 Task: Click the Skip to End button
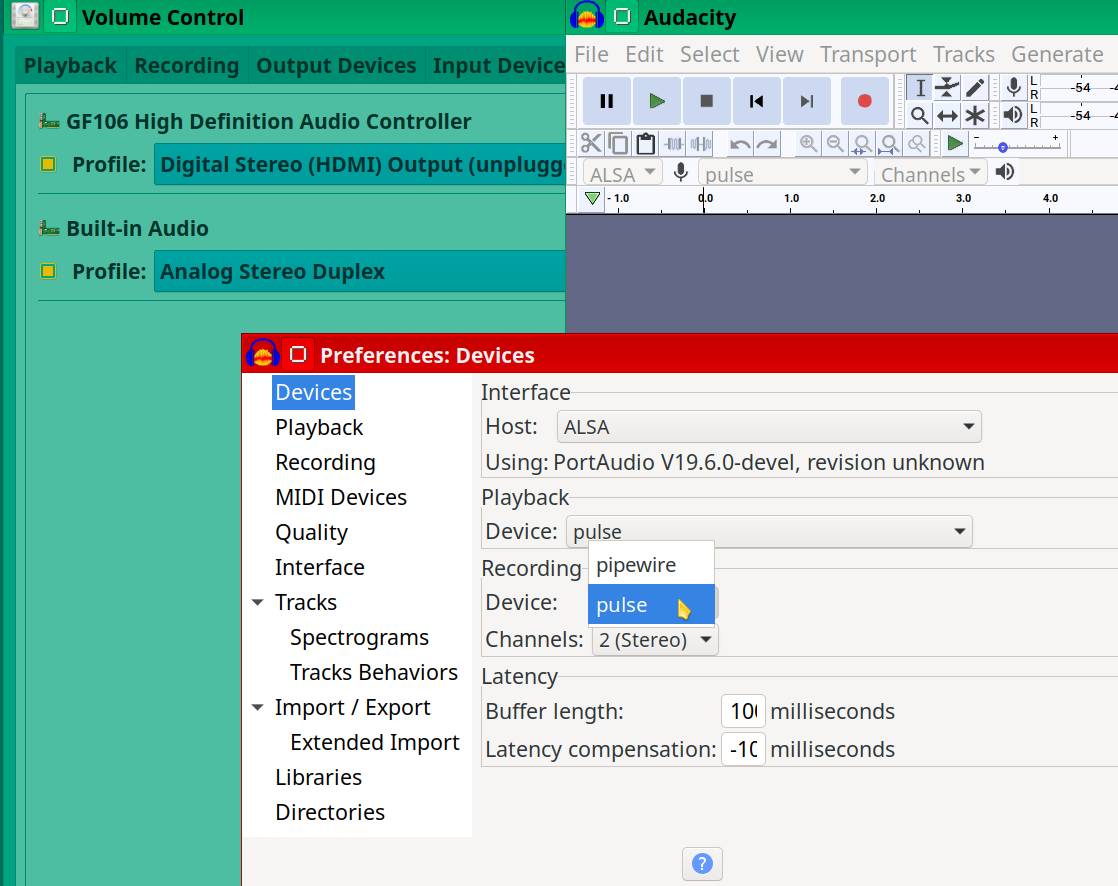(x=806, y=101)
